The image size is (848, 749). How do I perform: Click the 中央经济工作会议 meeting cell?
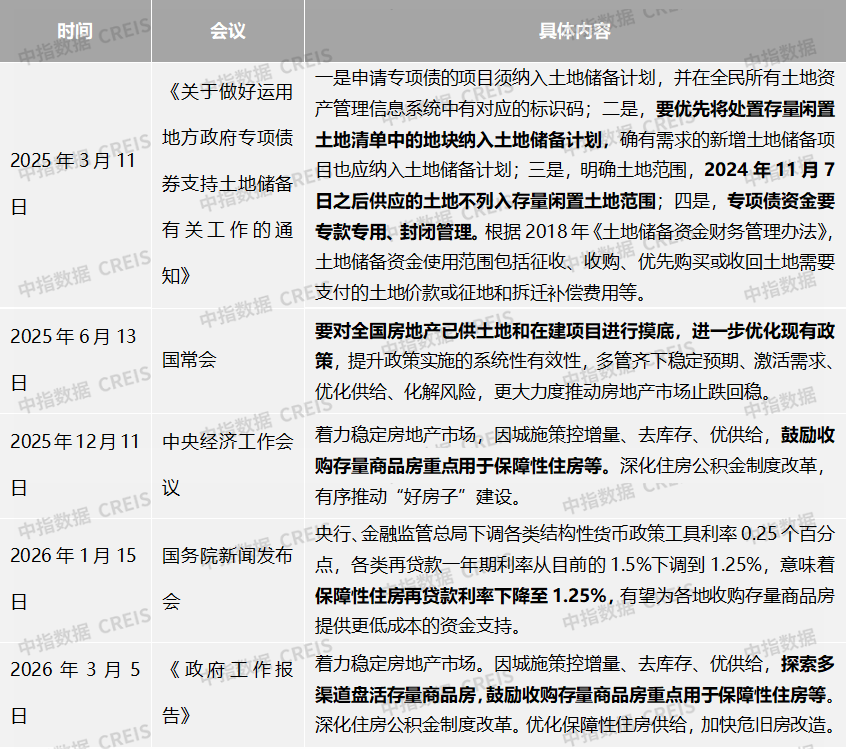pyautogui.click(x=228, y=465)
